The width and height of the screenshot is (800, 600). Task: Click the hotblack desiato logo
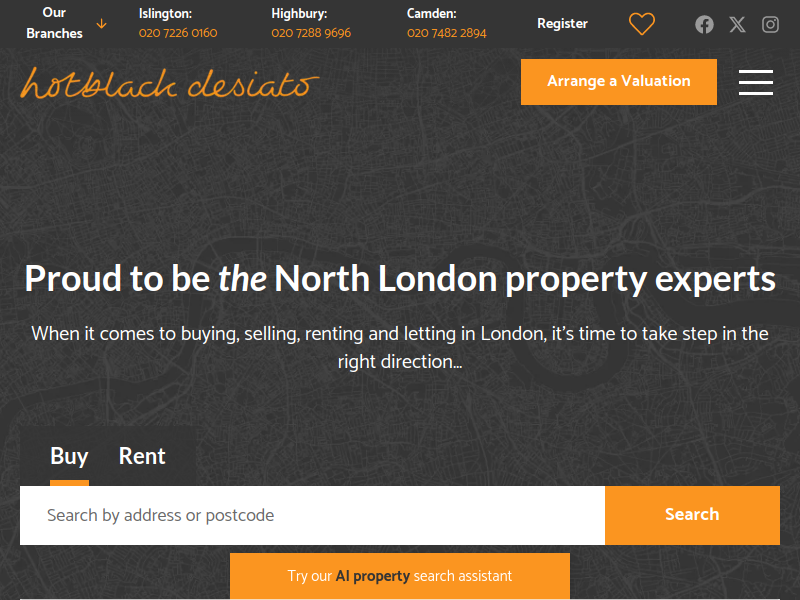pyautogui.click(x=169, y=83)
